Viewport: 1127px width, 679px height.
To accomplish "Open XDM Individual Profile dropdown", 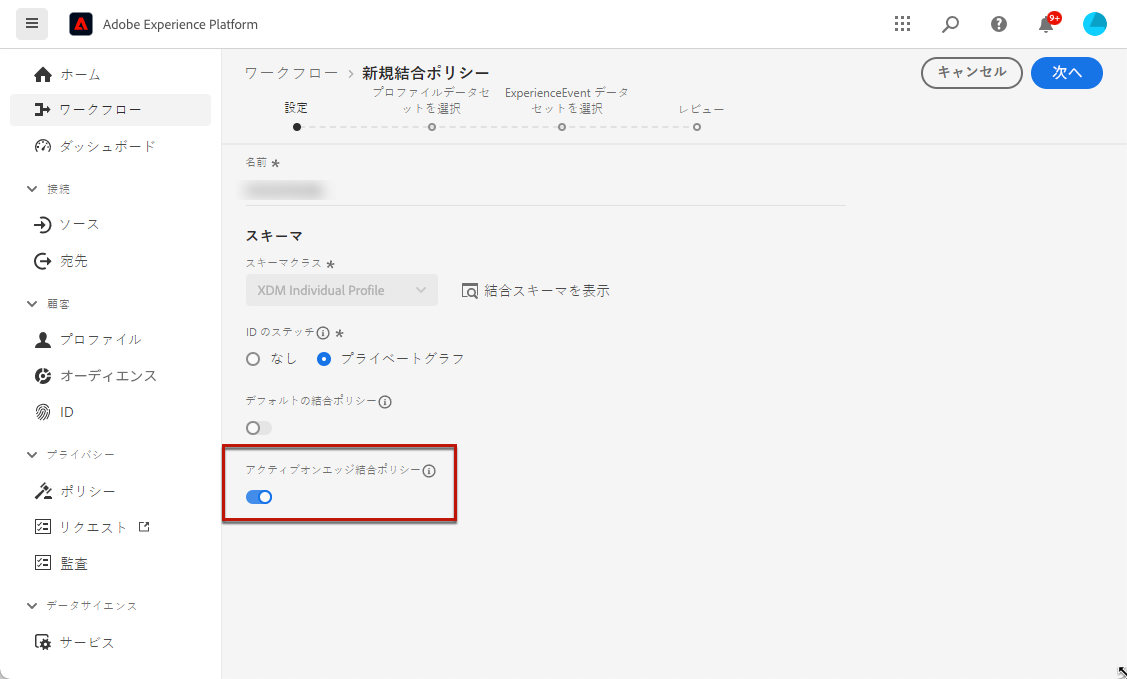I will tap(341, 290).
